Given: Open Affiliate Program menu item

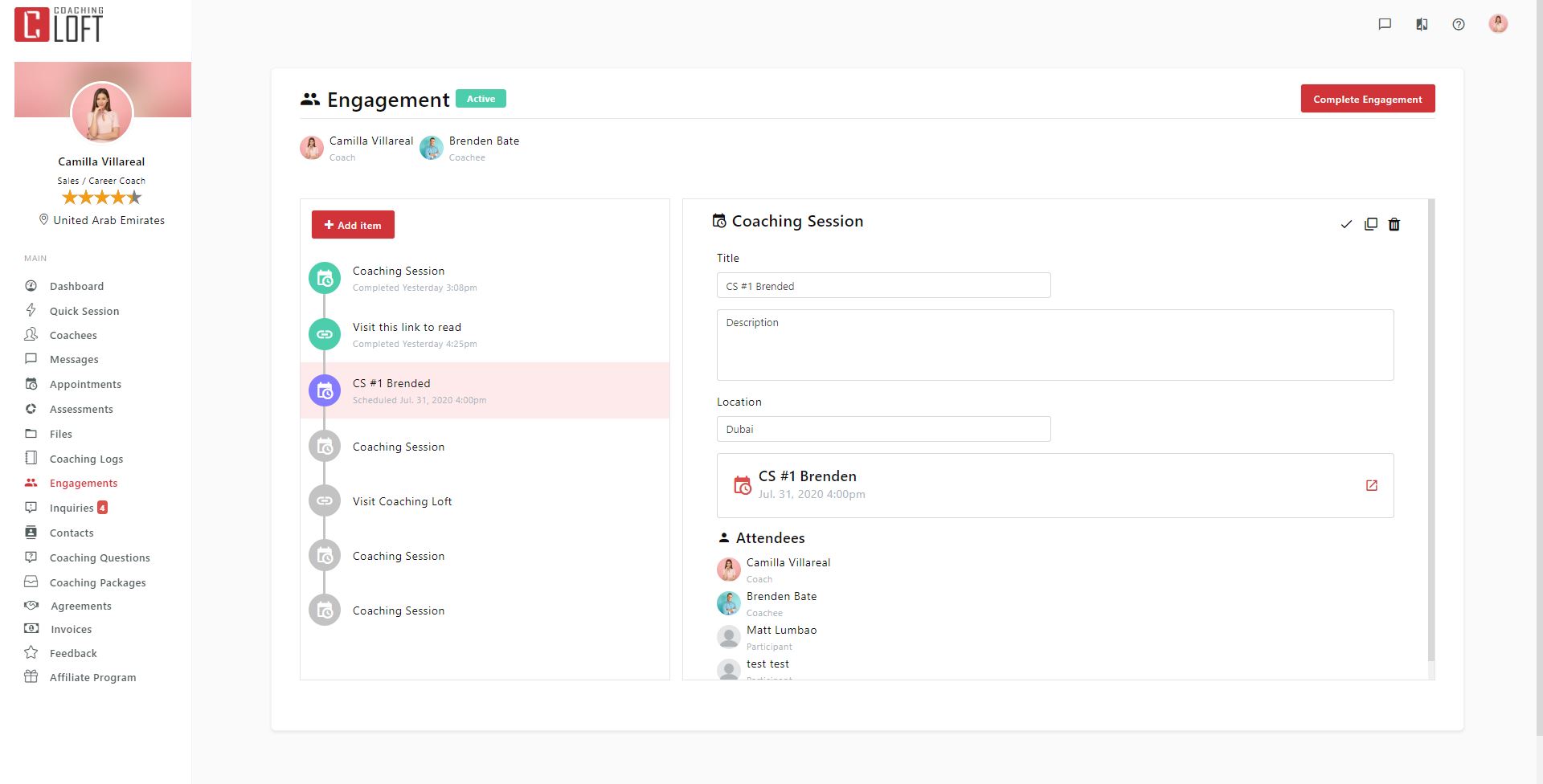Looking at the screenshot, I should [x=92, y=677].
